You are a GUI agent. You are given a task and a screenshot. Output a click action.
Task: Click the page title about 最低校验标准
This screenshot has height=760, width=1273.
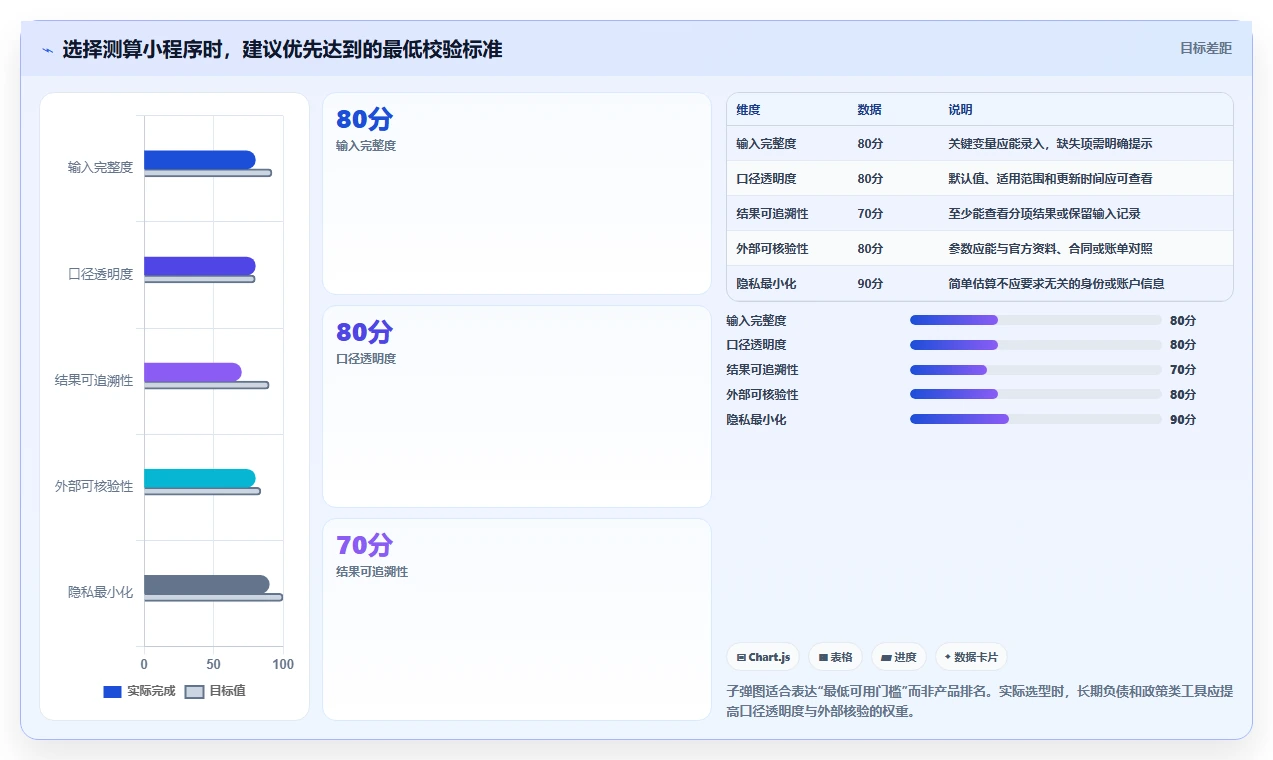point(282,49)
